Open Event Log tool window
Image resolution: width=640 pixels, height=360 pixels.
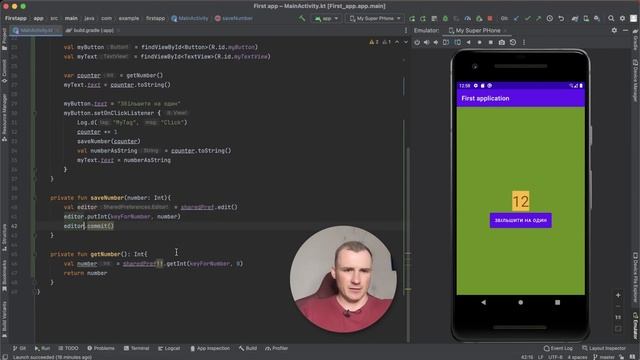click(x=558, y=348)
